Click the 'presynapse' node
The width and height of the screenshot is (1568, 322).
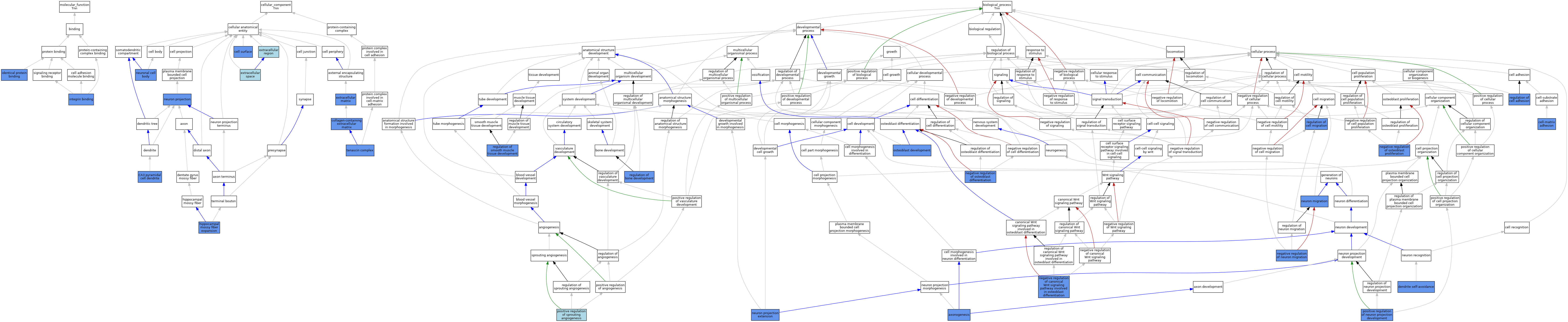click(276, 150)
